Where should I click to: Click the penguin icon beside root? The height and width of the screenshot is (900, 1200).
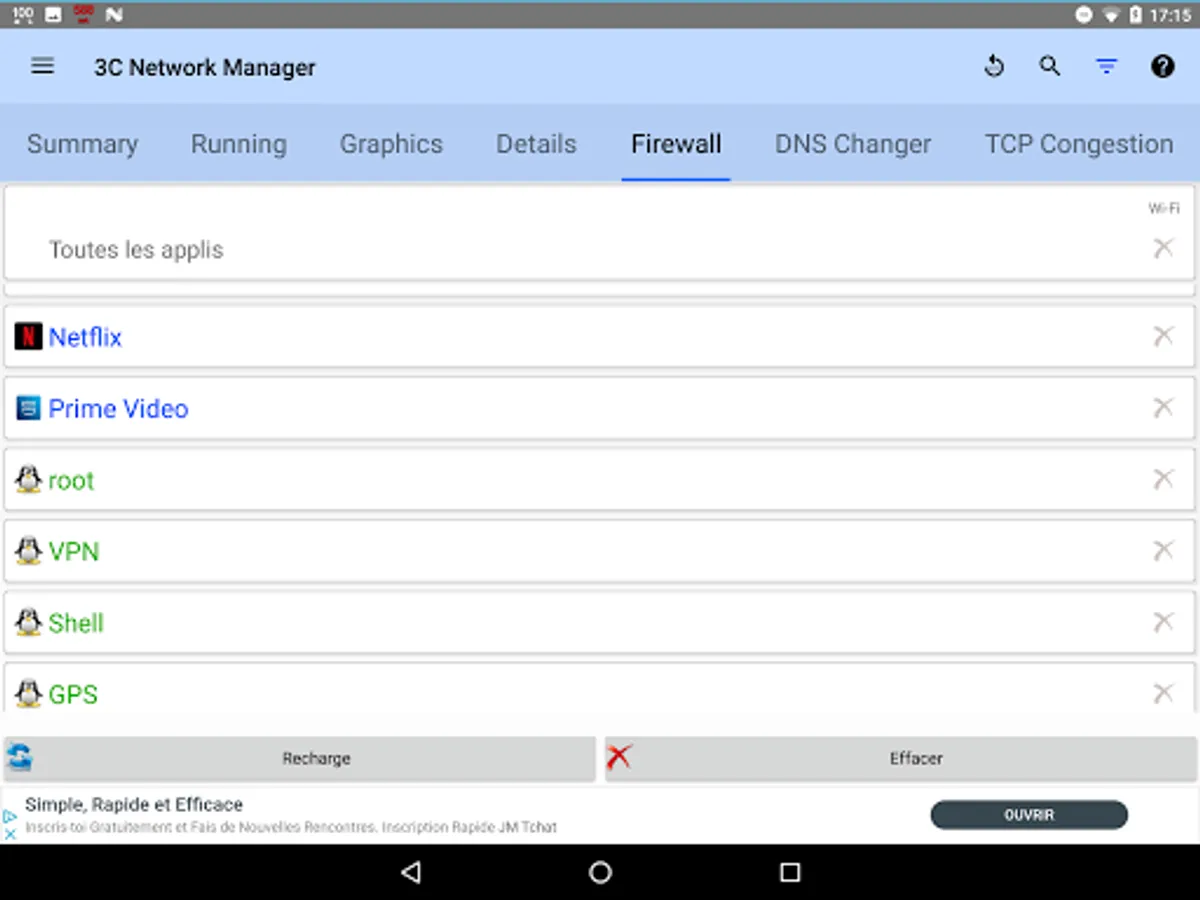point(28,479)
